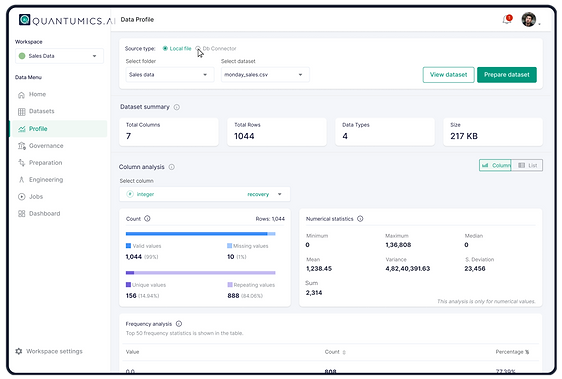
Task: Switch to List view
Action: [527, 165]
